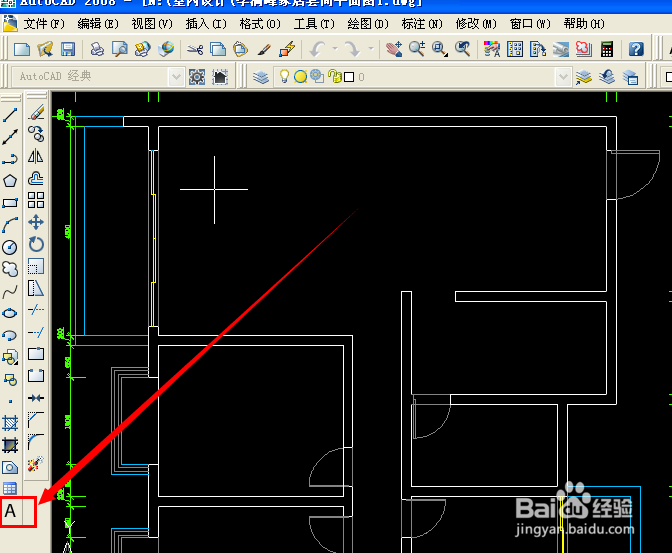
Task: Select the Explode modify tool
Action: coord(36,464)
